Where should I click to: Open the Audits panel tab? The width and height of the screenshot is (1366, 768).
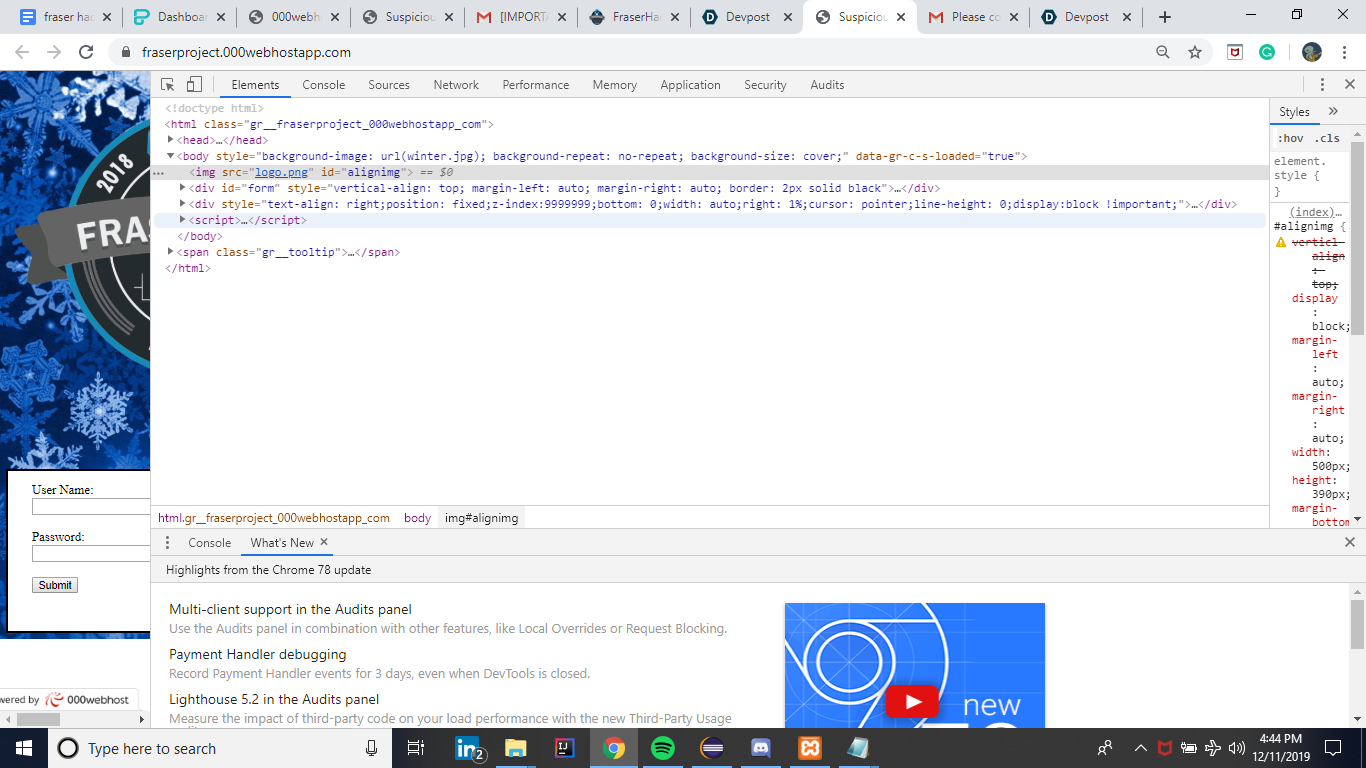(827, 85)
